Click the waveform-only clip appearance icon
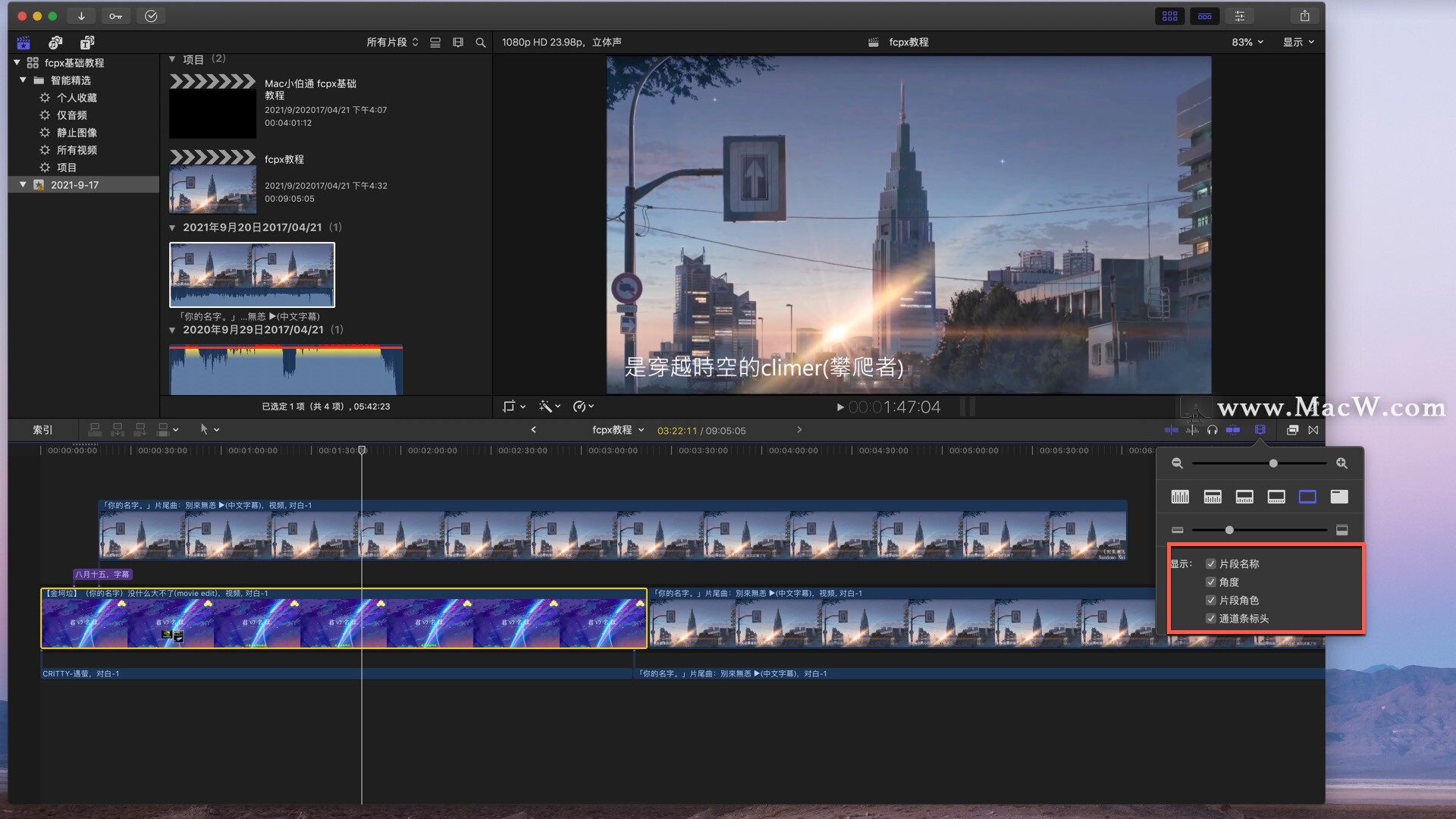This screenshot has height=819, width=1456. coord(1180,497)
